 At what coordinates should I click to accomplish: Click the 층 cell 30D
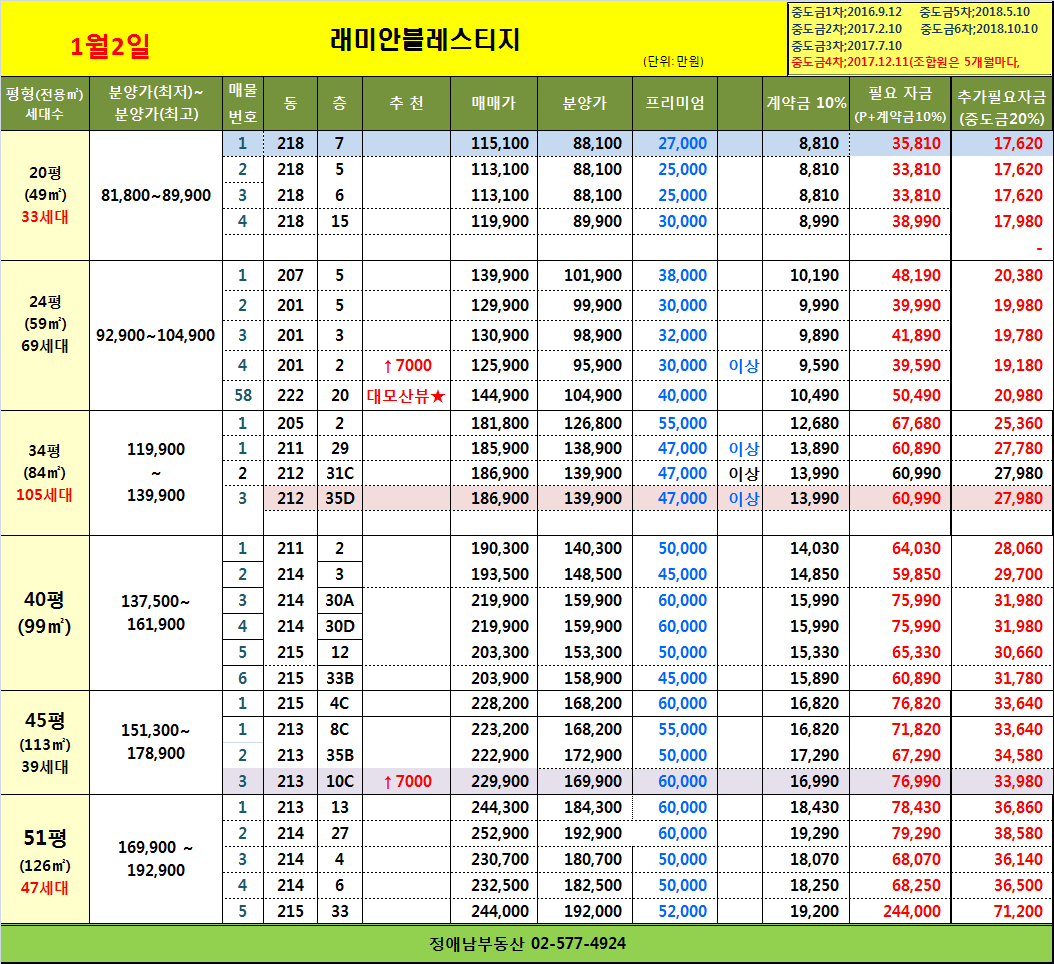[339, 626]
